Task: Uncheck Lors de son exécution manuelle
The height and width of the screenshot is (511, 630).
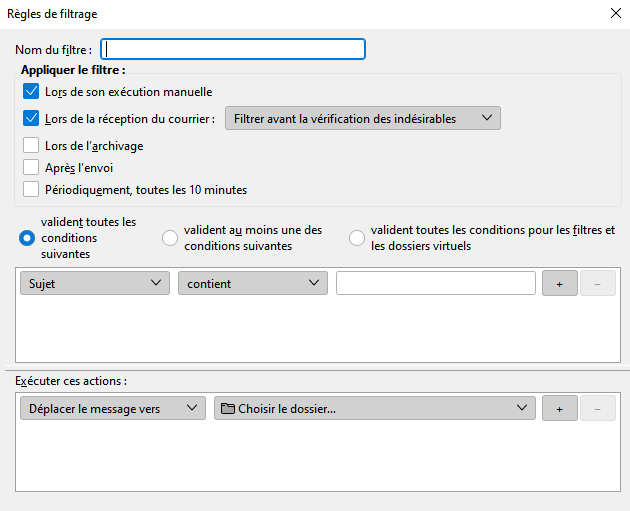Action: [30, 92]
